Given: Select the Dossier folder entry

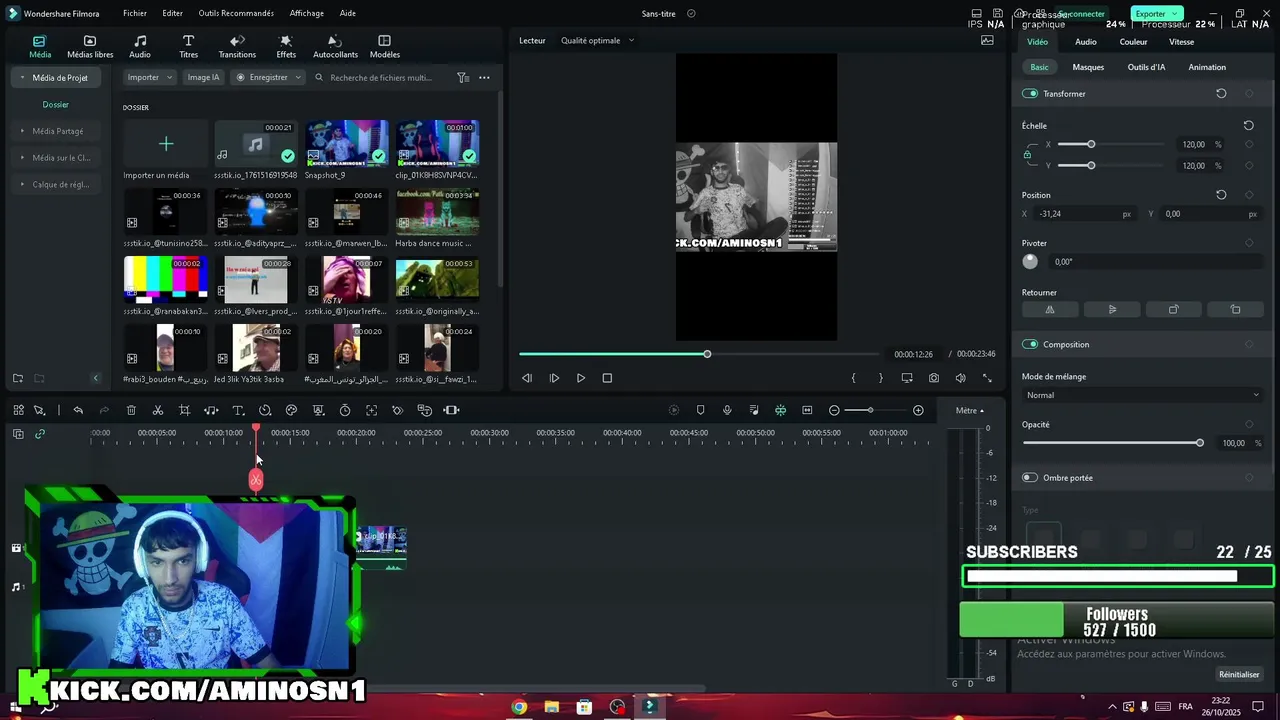Looking at the screenshot, I should tap(56, 104).
